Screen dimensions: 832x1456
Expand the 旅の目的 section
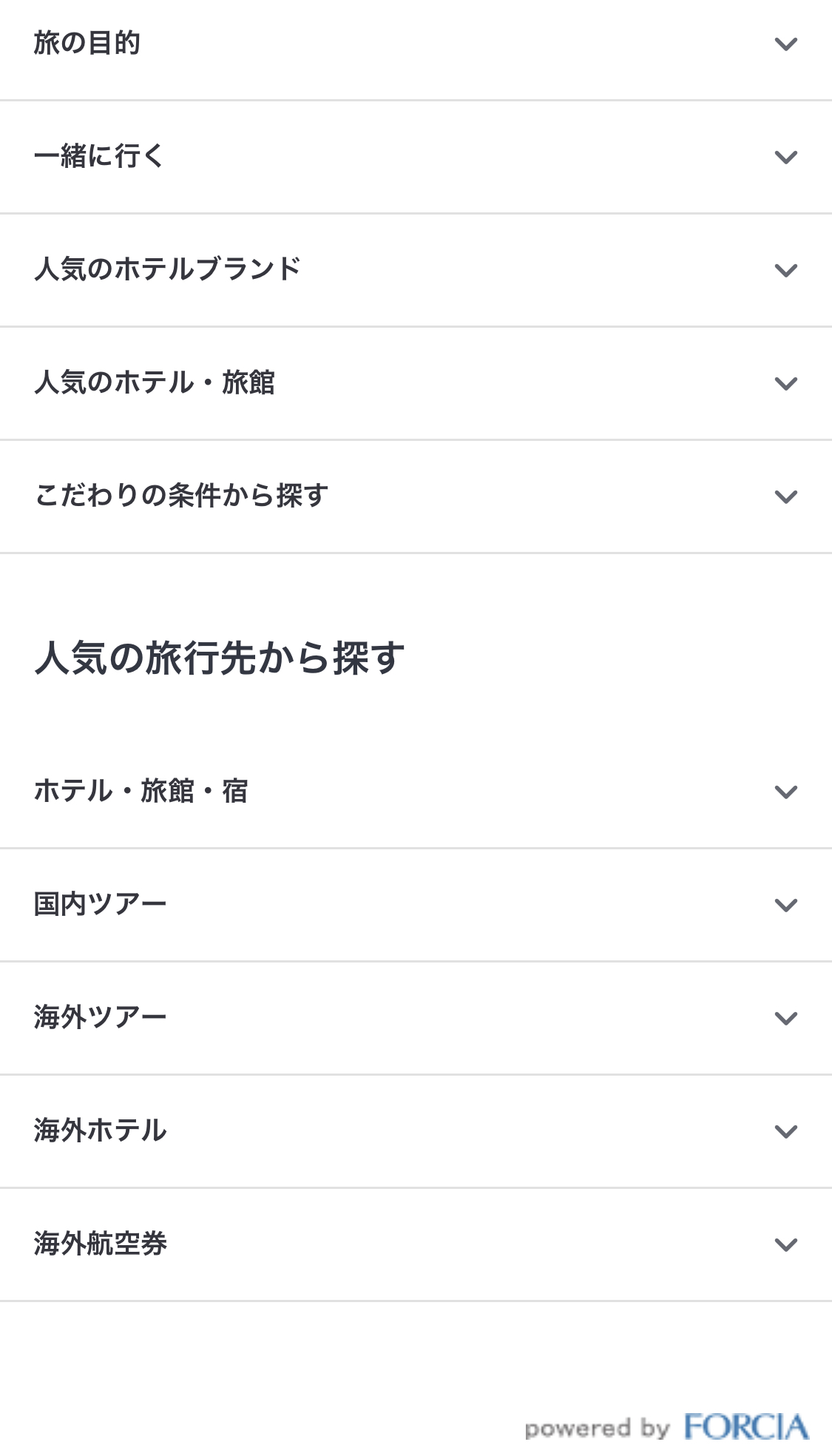87,44
